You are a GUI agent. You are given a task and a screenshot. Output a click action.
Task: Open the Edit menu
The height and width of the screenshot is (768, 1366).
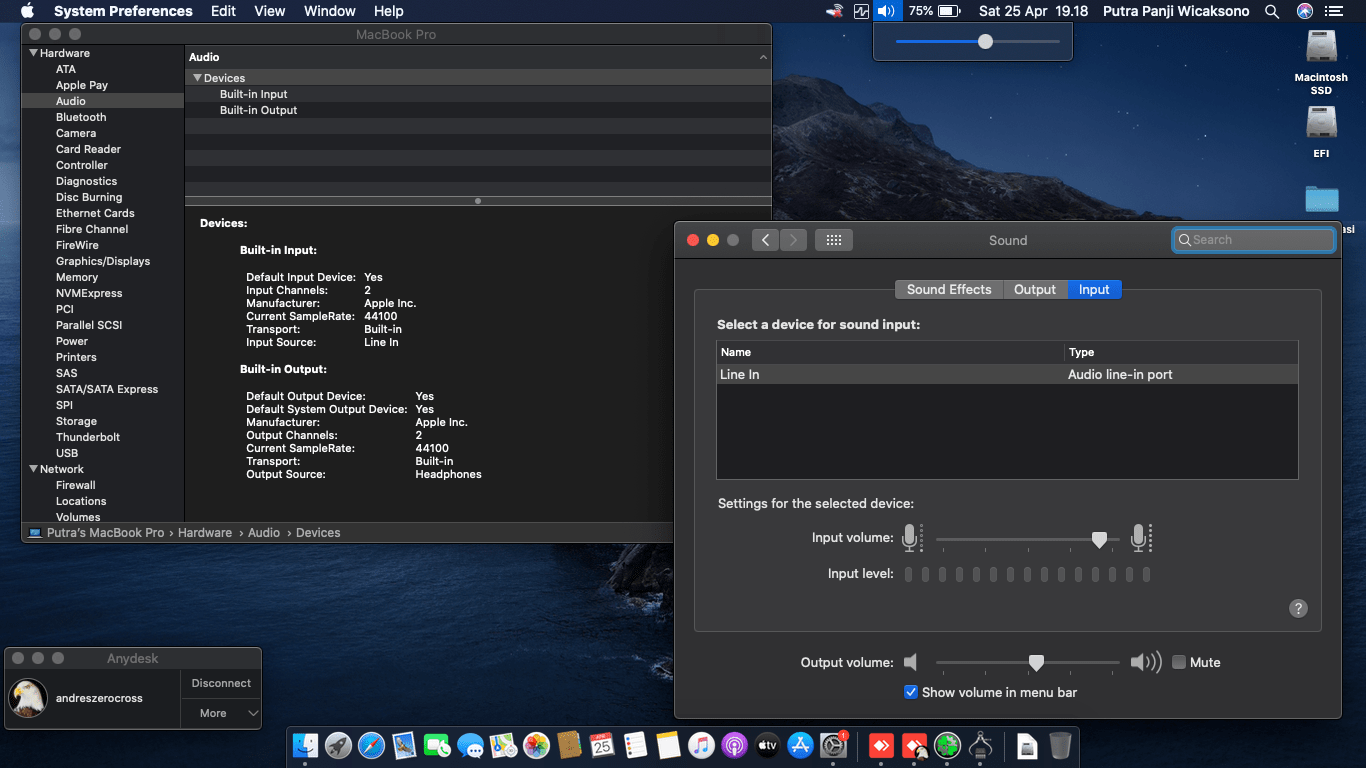[223, 11]
